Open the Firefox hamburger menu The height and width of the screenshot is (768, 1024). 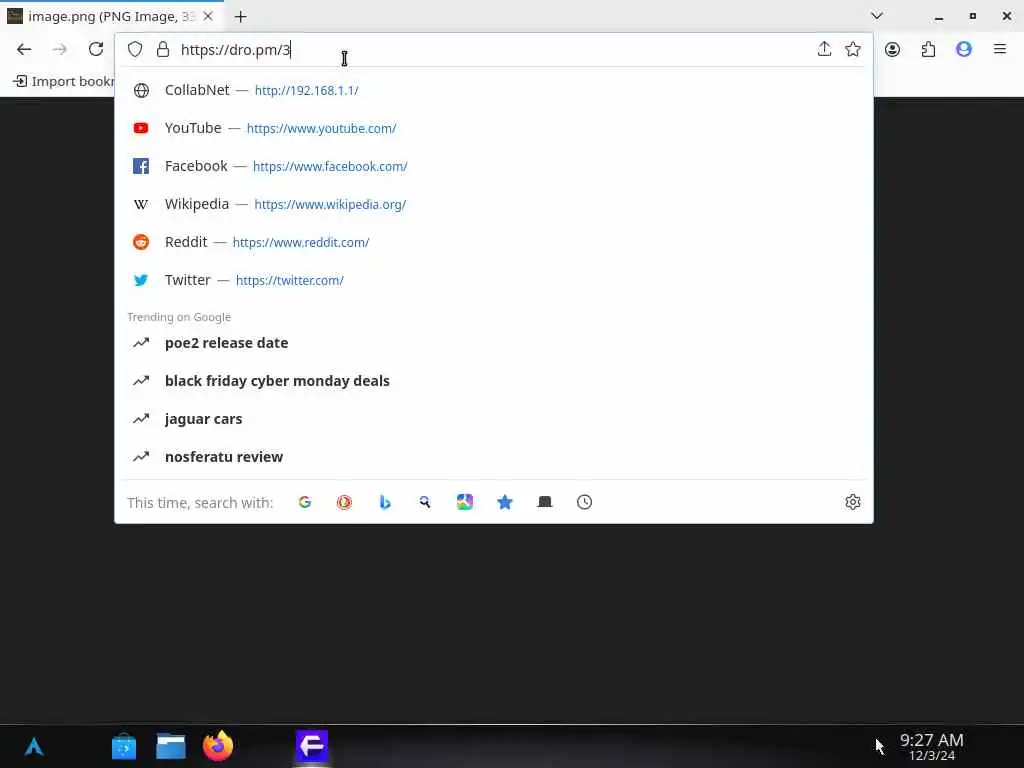(999, 49)
